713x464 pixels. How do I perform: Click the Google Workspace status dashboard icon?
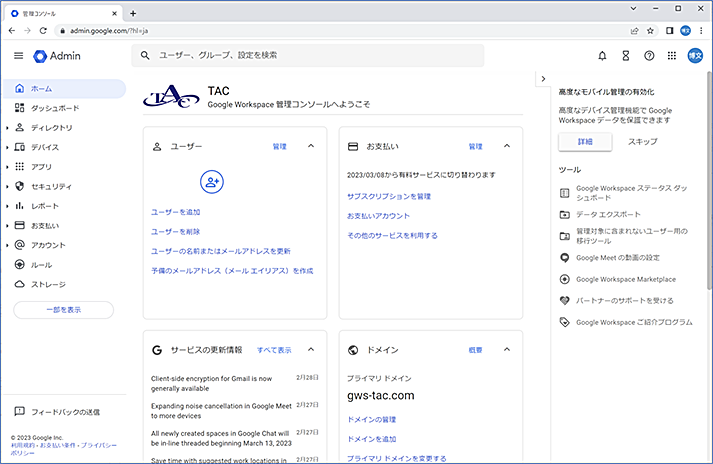564,193
